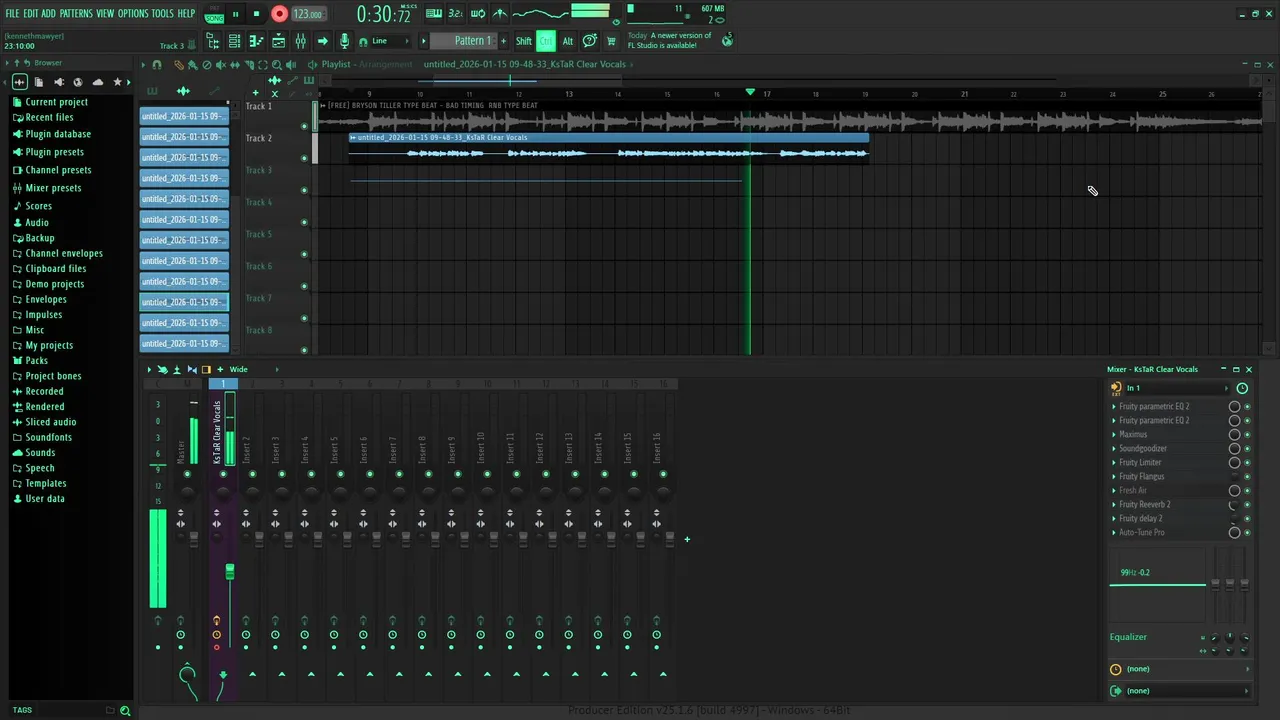Select the Playlist paint tool icon

coord(192,65)
